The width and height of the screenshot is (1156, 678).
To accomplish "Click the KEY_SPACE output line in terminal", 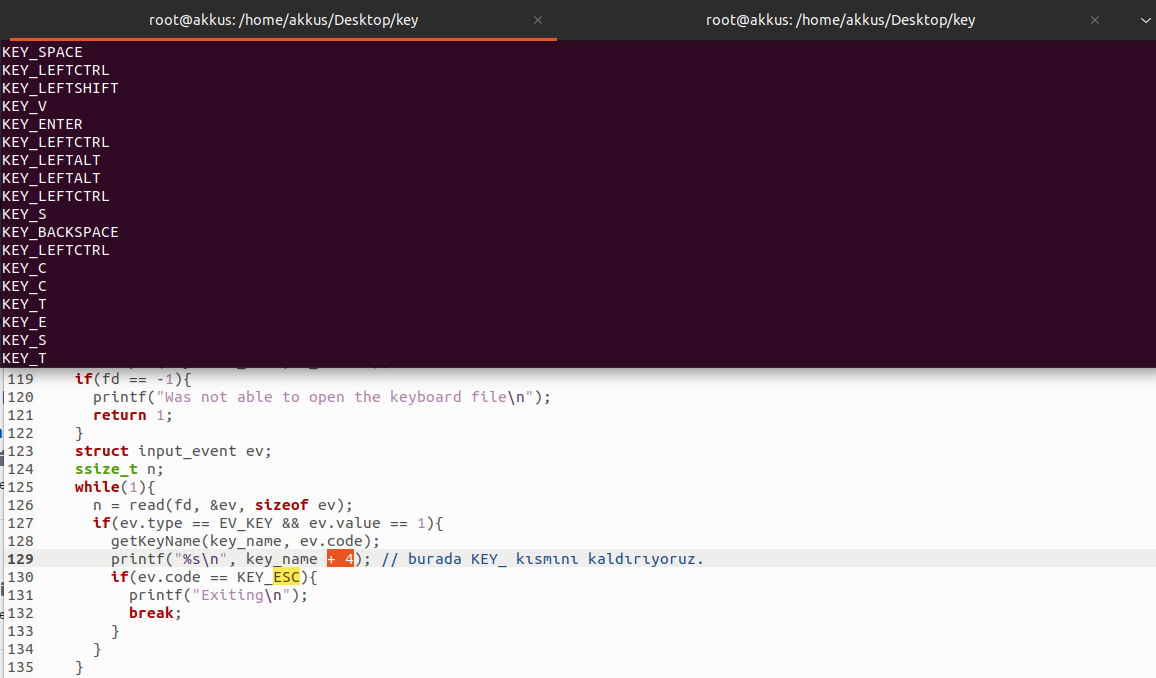I will coord(42,52).
